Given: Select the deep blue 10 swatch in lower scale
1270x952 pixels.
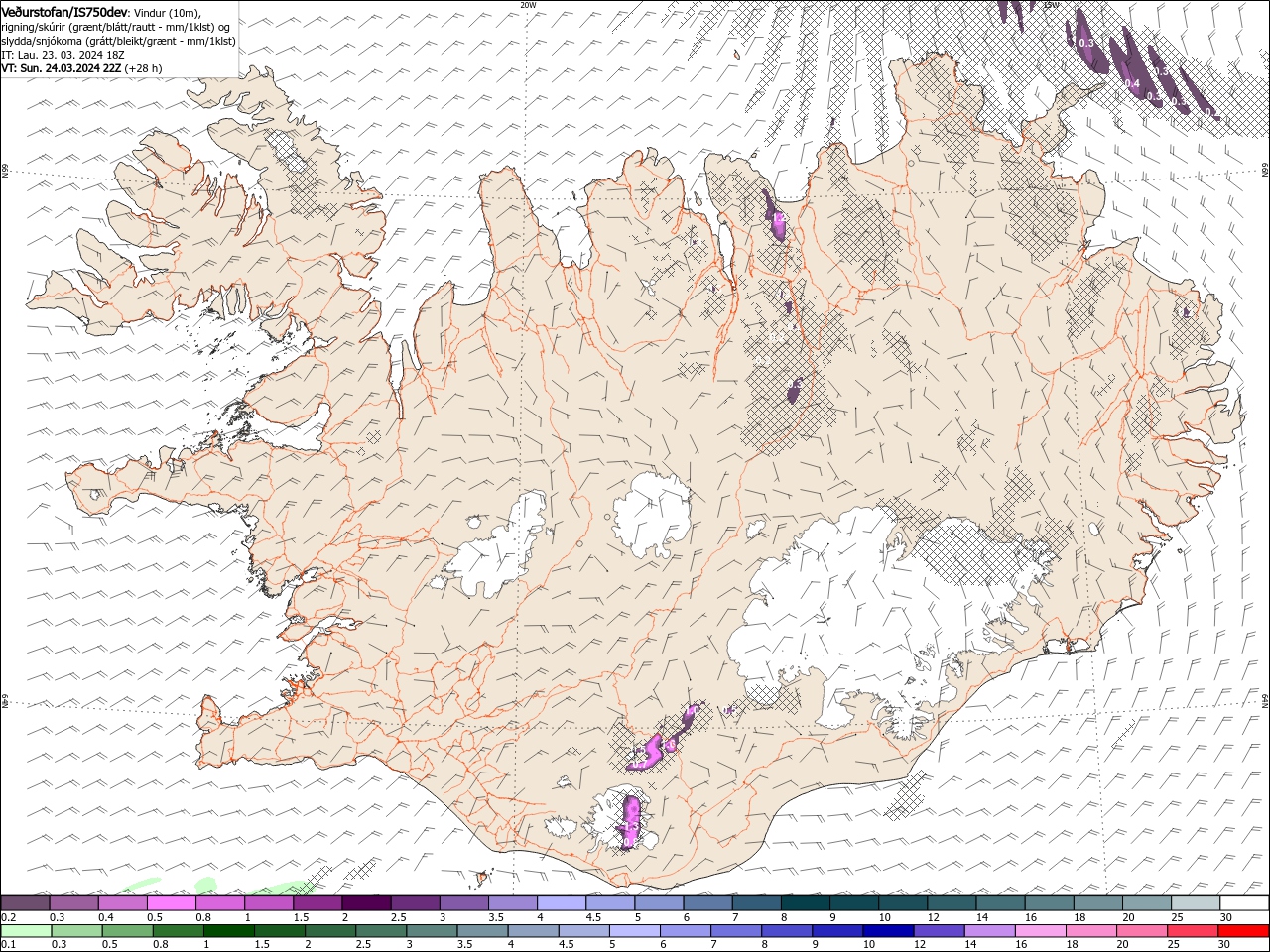Looking at the screenshot, I should tap(888, 931).
